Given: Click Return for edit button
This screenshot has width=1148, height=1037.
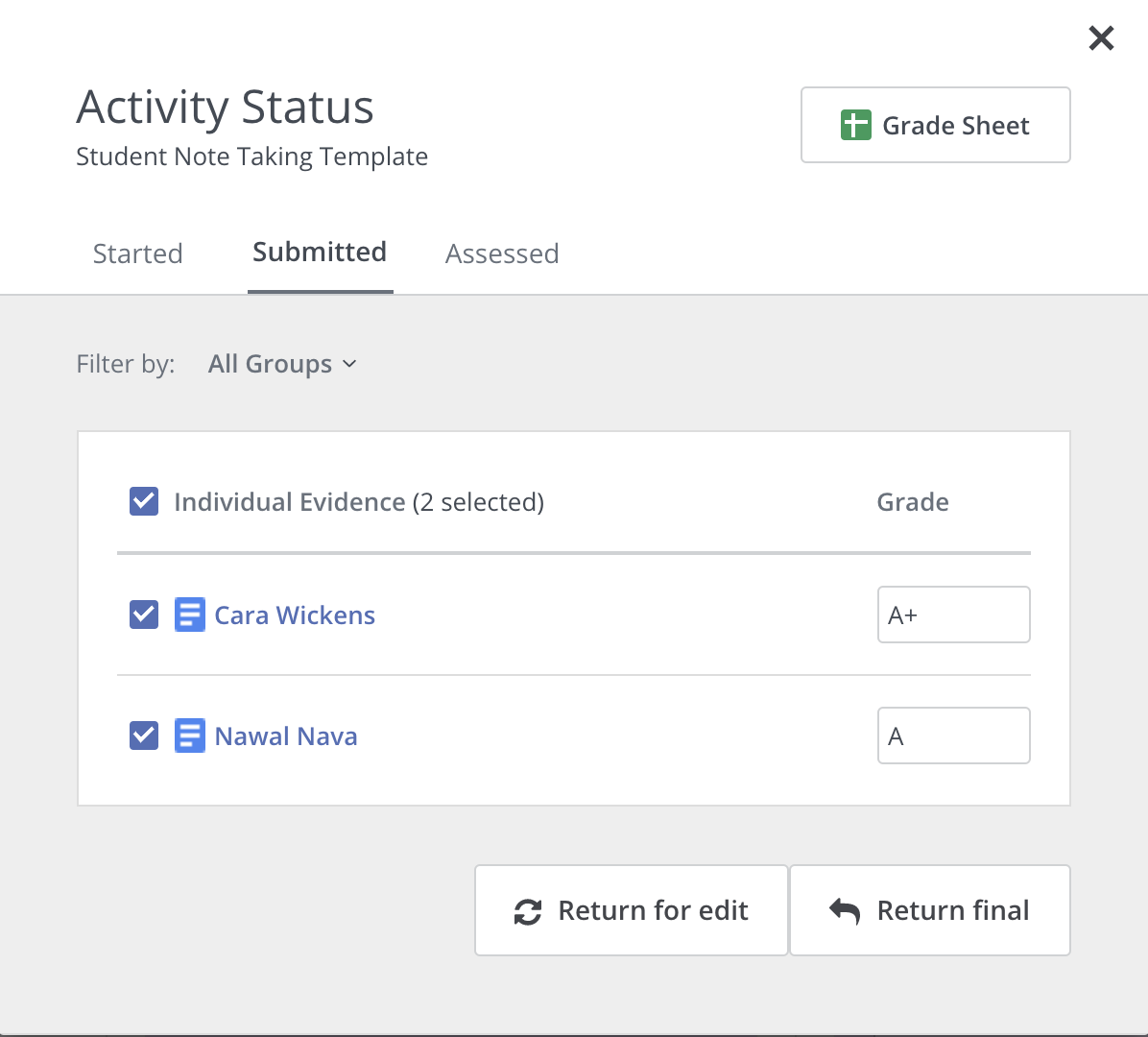Looking at the screenshot, I should pyautogui.click(x=631, y=910).
